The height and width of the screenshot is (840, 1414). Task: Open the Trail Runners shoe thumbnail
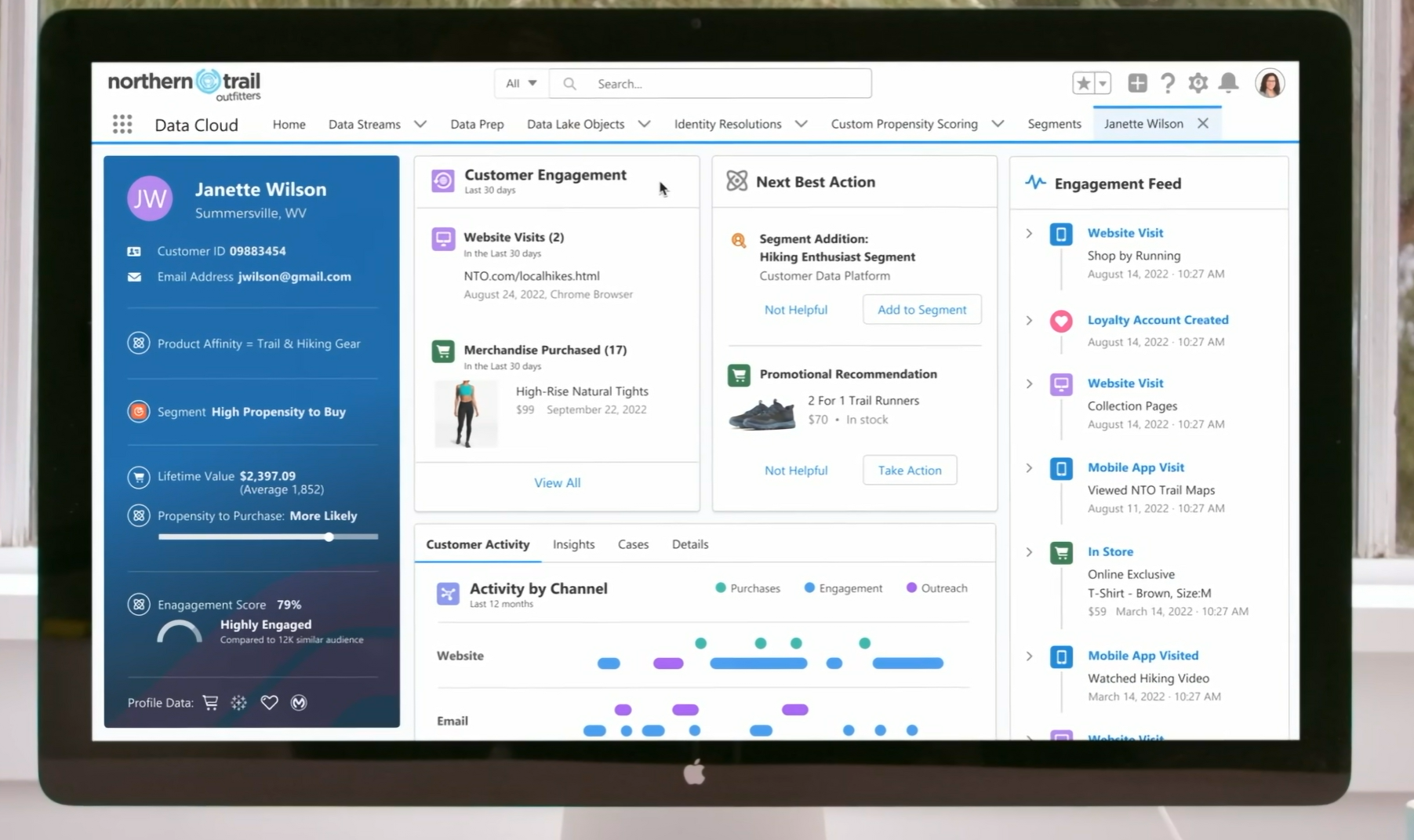(762, 414)
